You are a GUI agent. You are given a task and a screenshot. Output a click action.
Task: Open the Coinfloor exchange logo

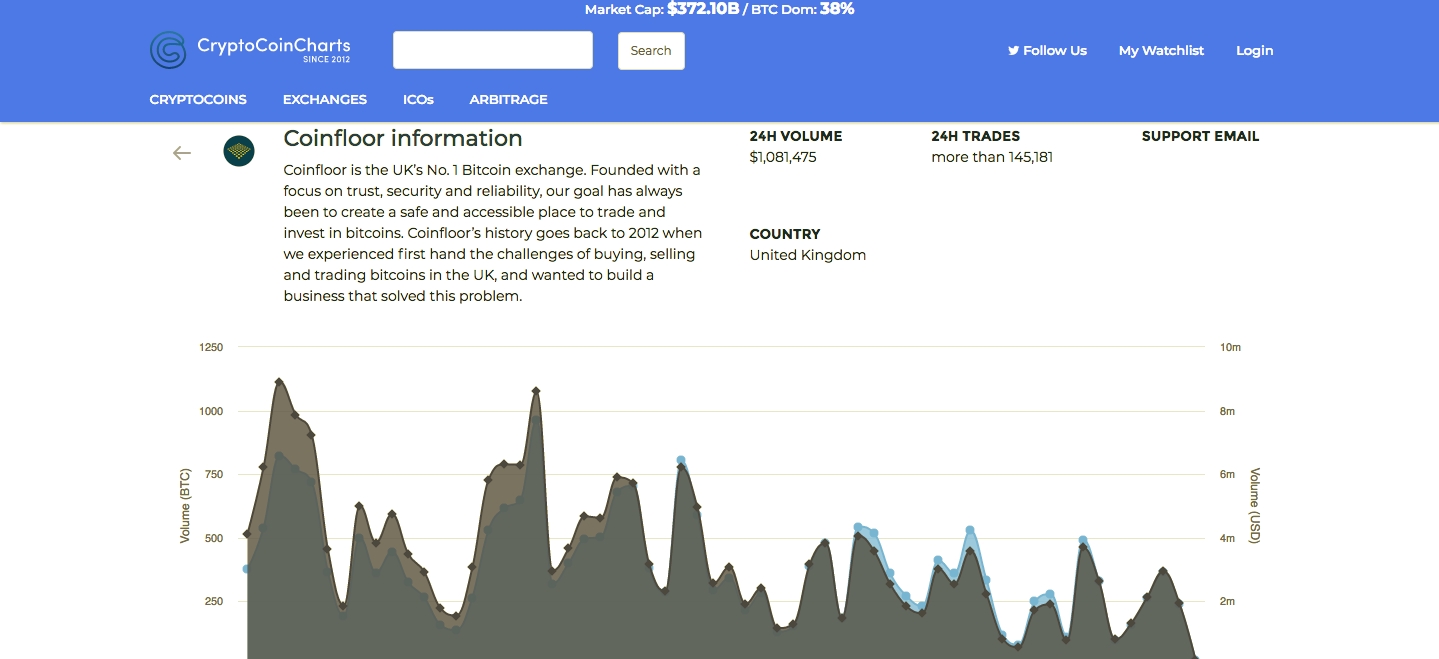pyautogui.click(x=239, y=151)
